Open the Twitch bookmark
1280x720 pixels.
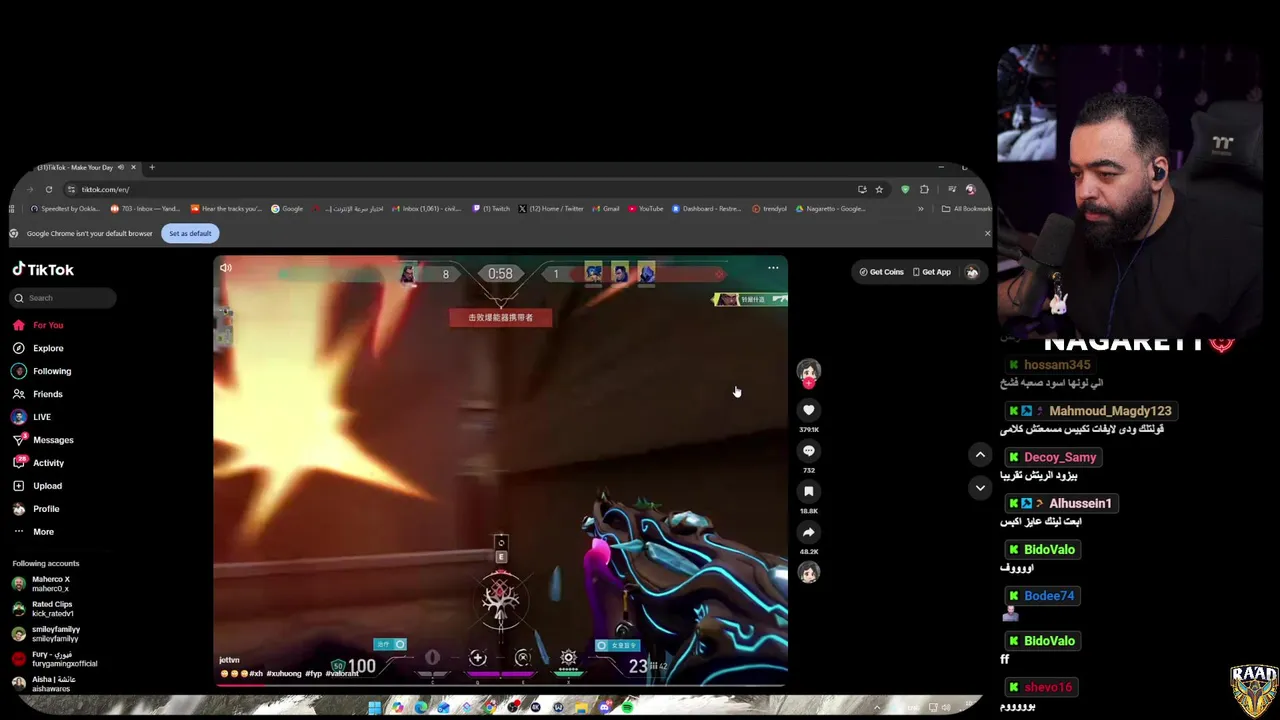[x=491, y=209]
